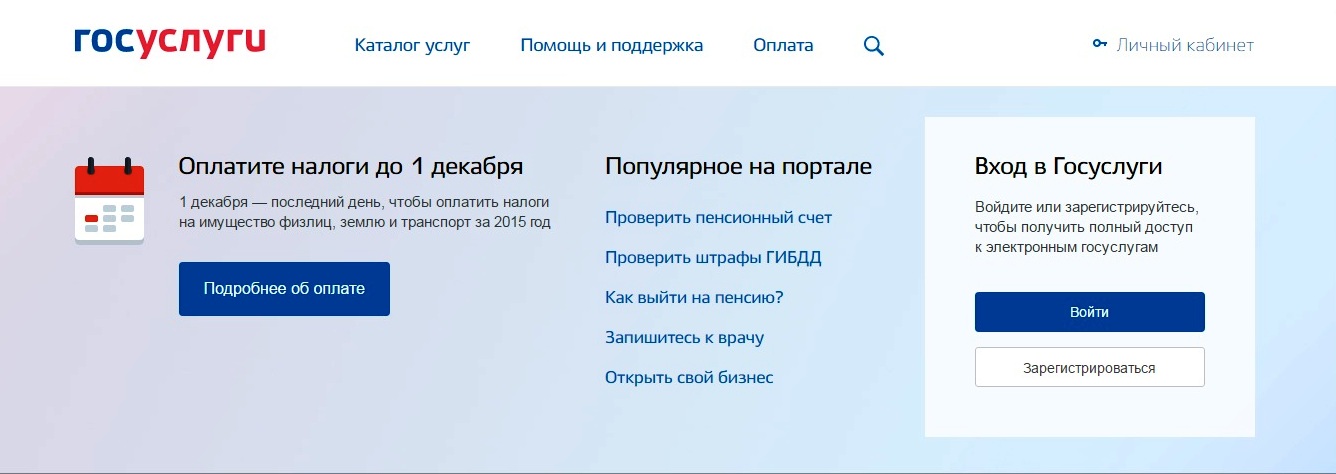Click heading Оплатите налоги до 1 декабря
The height and width of the screenshot is (474, 1336).
tap(351, 166)
